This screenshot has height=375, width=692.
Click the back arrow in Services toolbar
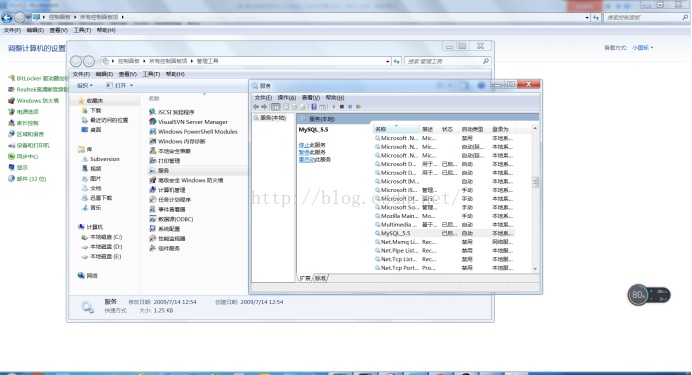coord(256,107)
